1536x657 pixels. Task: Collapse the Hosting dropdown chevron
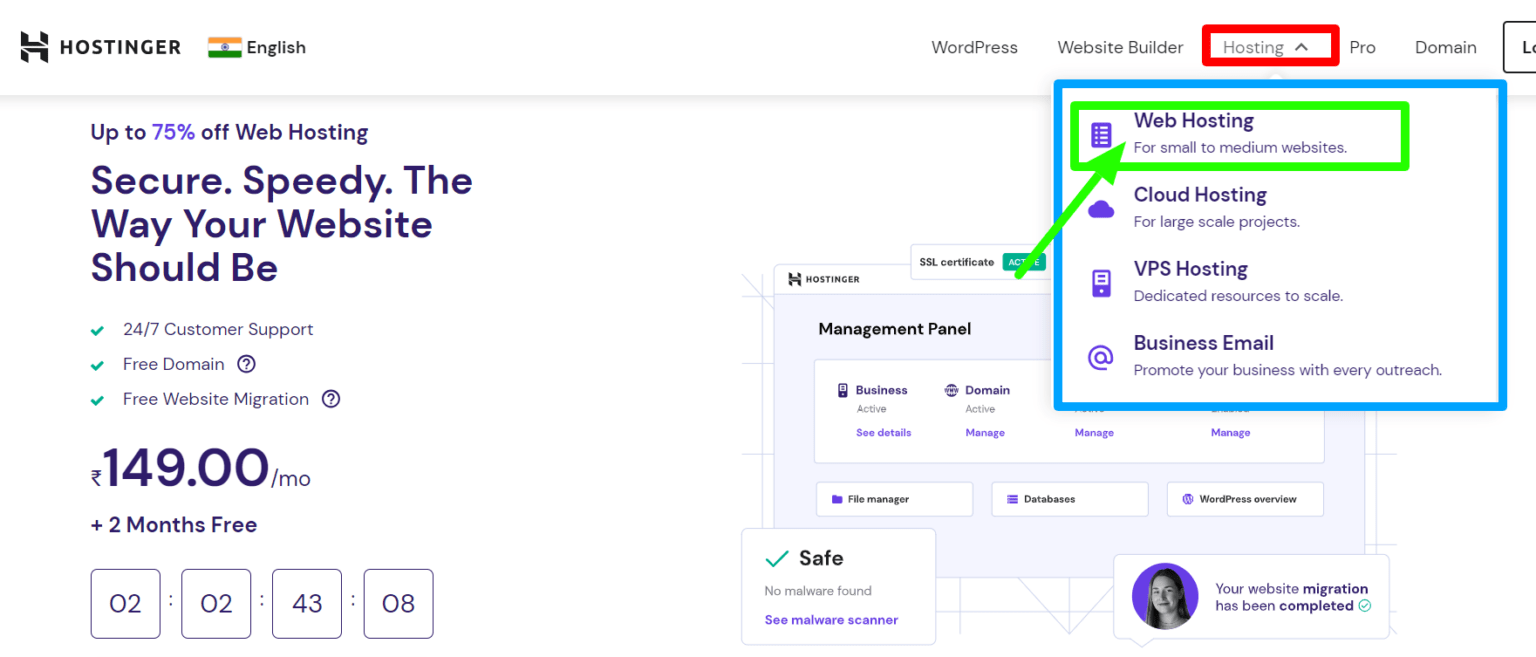[x=1302, y=46]
